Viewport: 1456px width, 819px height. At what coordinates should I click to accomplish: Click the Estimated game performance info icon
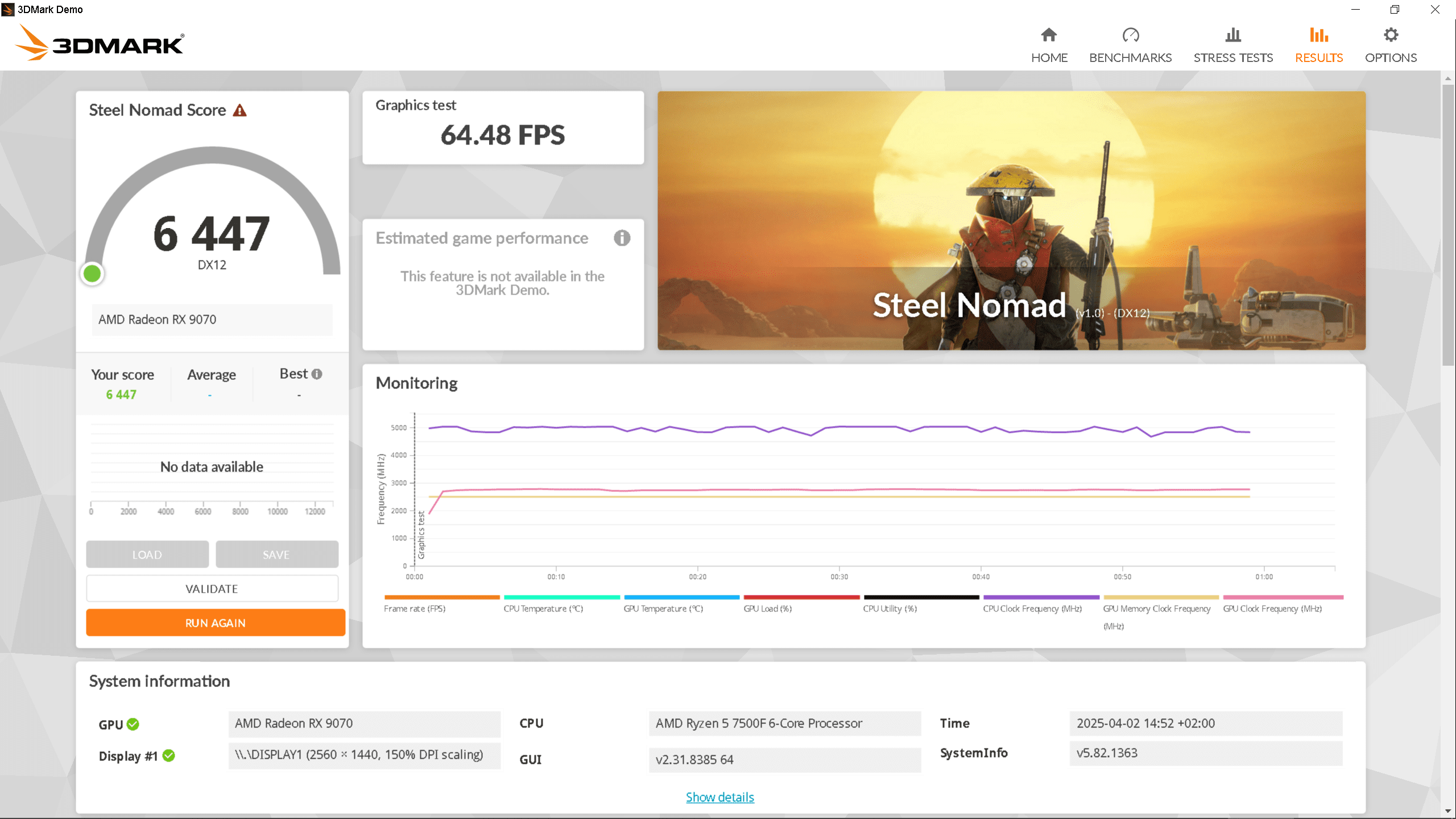point(622,238)
